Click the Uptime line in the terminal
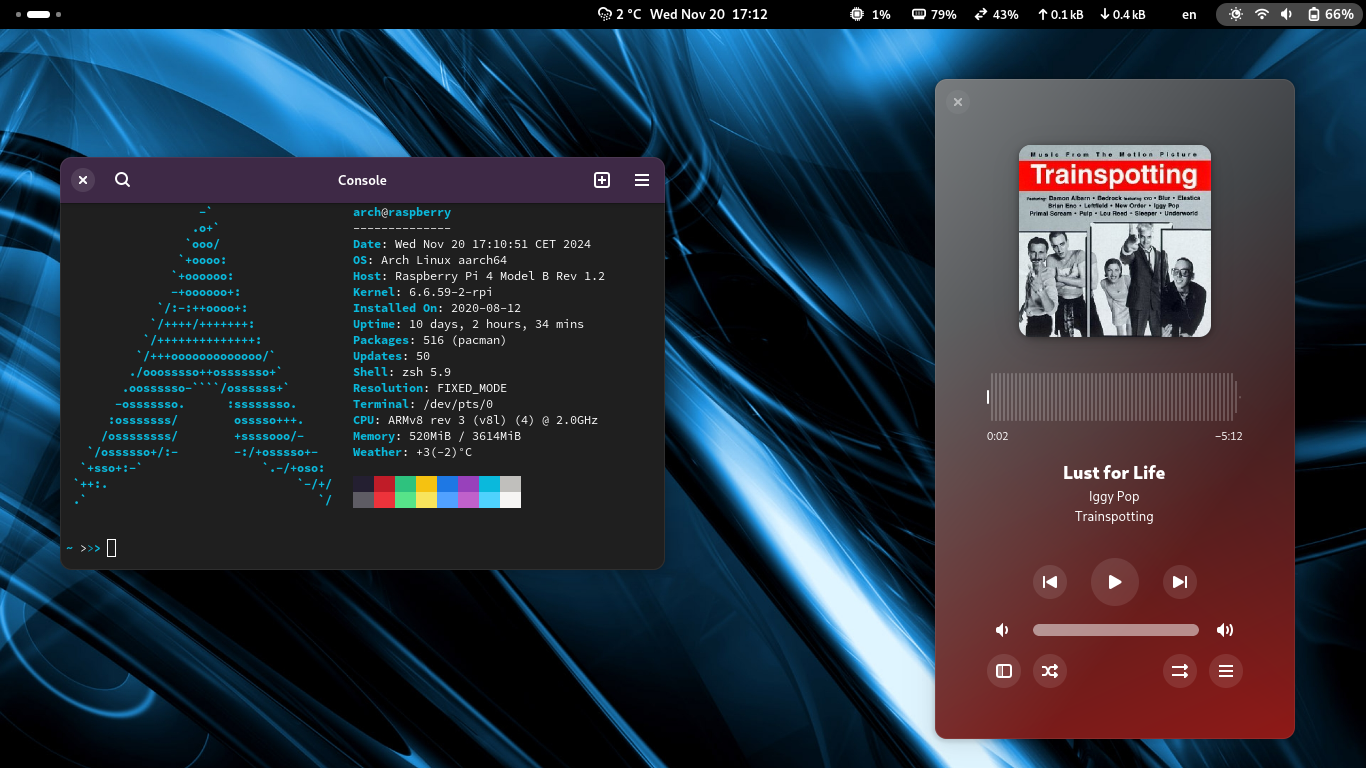 468,324
